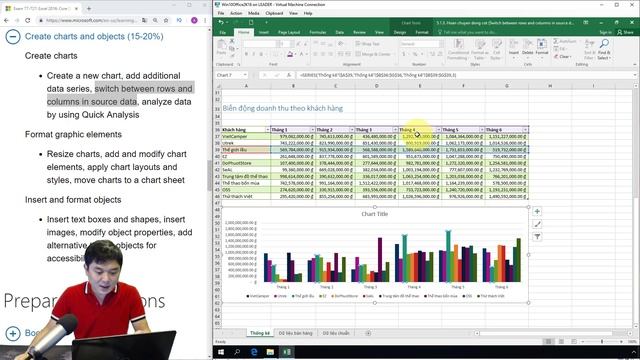Click the Insert cells icon
The width and height of the screenshot is (640, 360).
pos(513,44)
